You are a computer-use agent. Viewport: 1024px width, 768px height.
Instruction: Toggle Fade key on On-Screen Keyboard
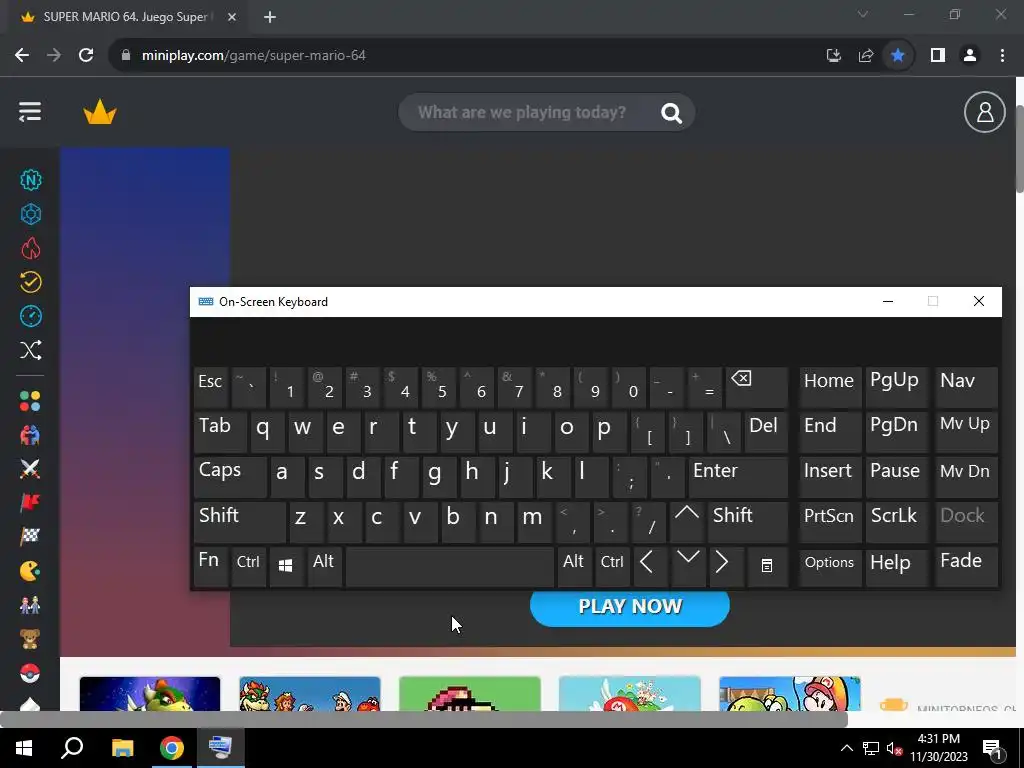(967, 566)
